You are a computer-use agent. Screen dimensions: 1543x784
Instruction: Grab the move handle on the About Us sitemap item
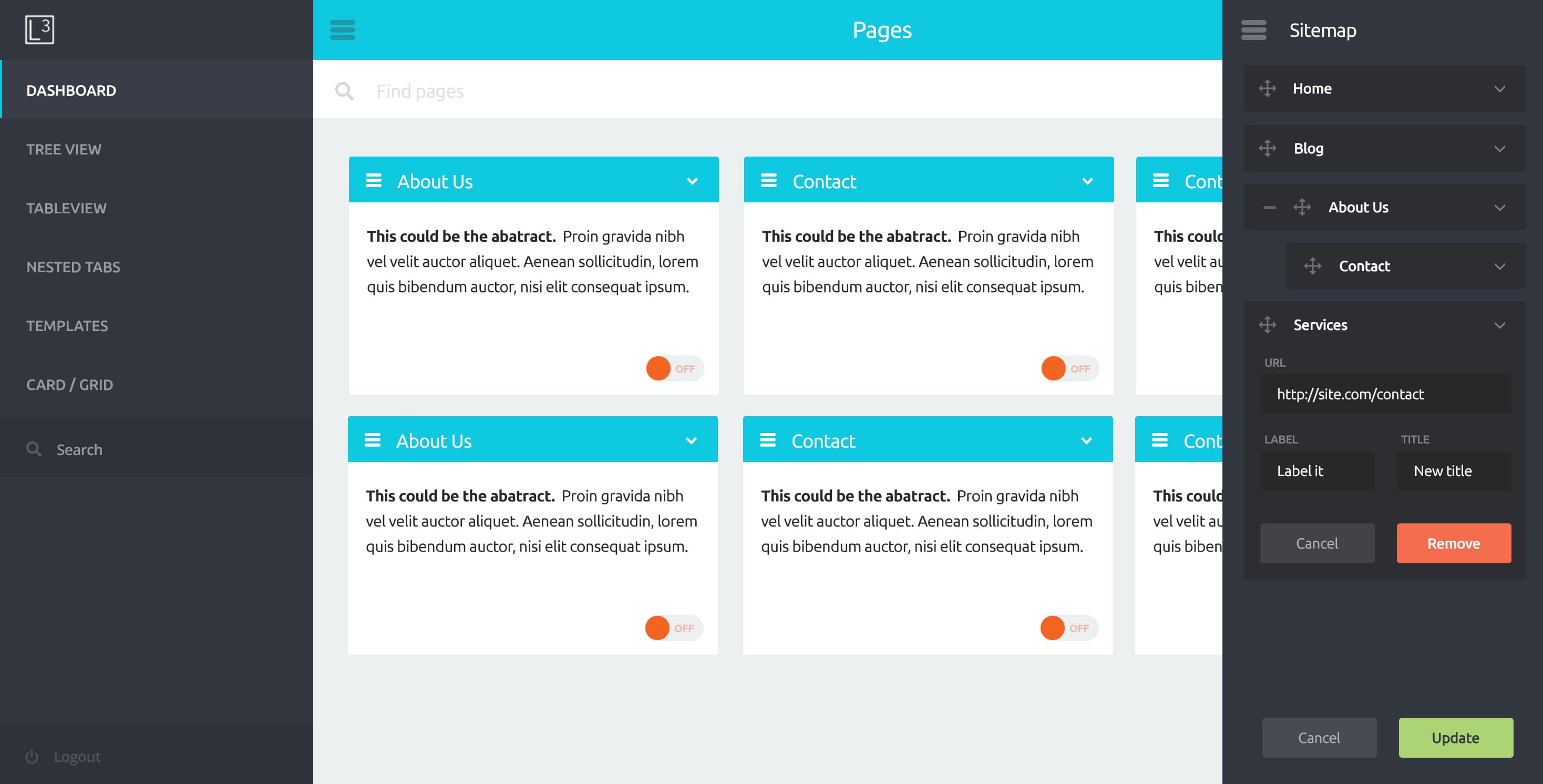click(1302, 207)
